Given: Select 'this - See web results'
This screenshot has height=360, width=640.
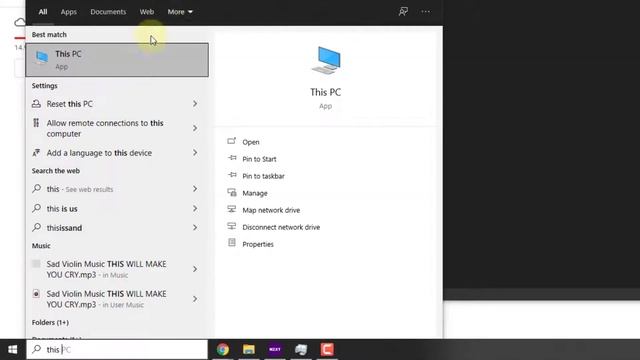Looking at the screenshot, I should [117, 189].
